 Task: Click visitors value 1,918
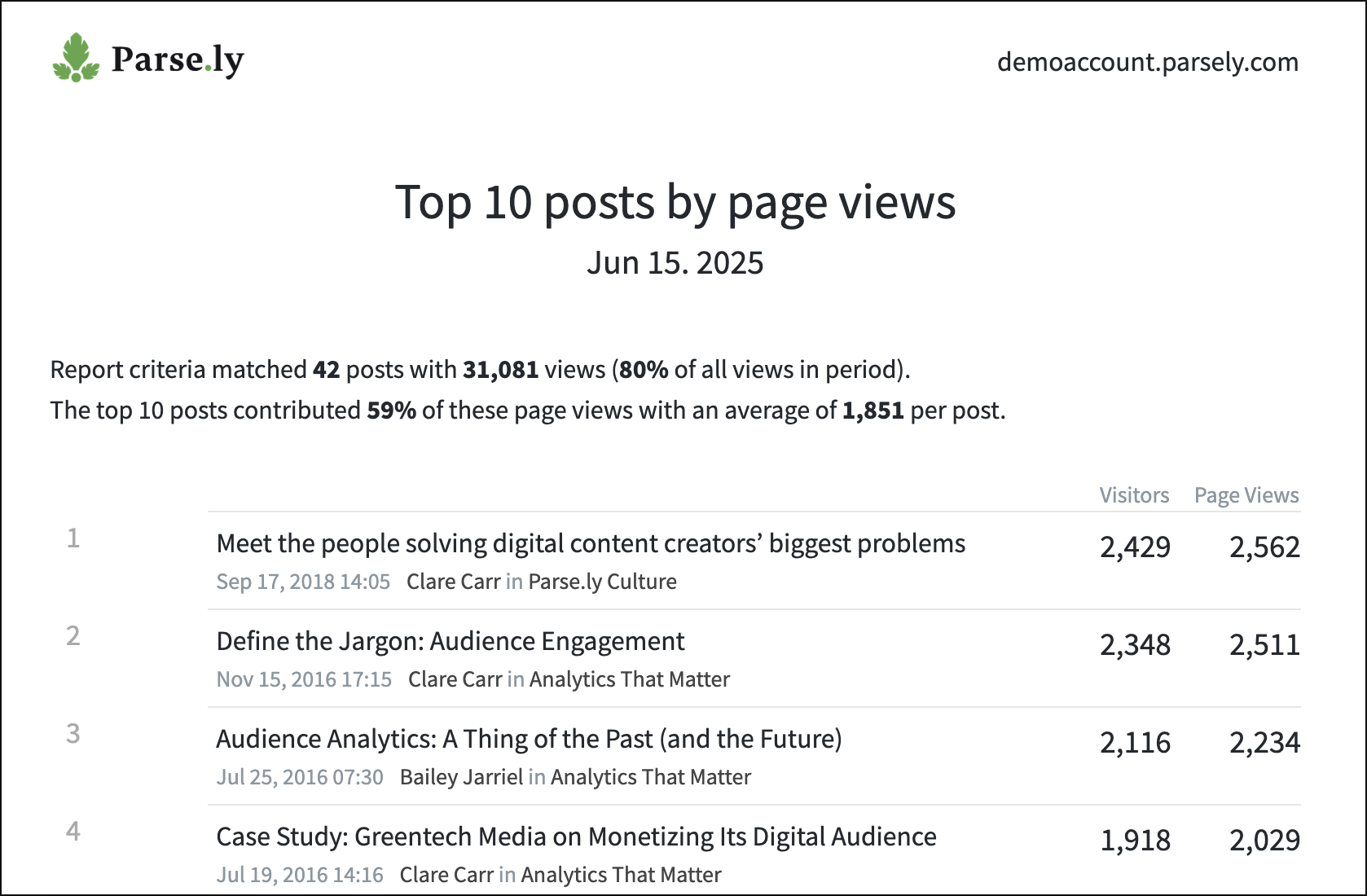click(1135, 841)
